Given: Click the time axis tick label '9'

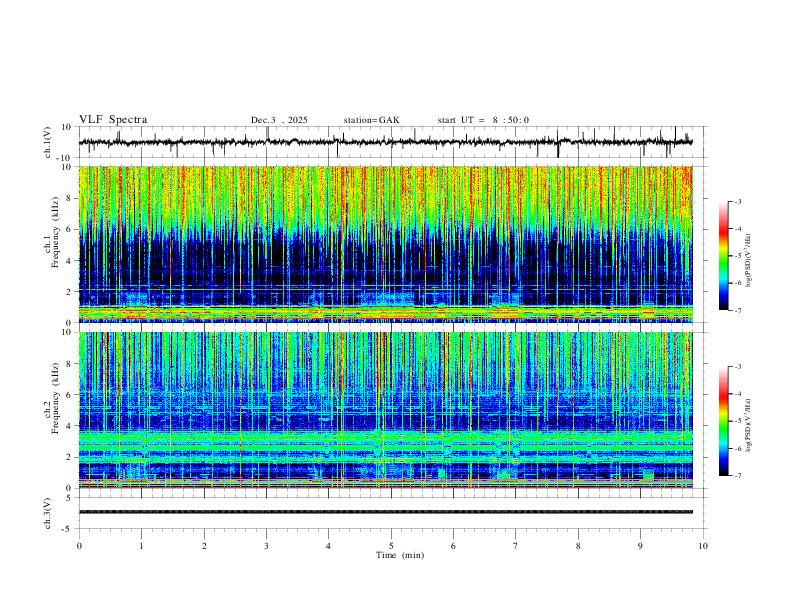Looking at the screenshot, I should pos(640,546).
